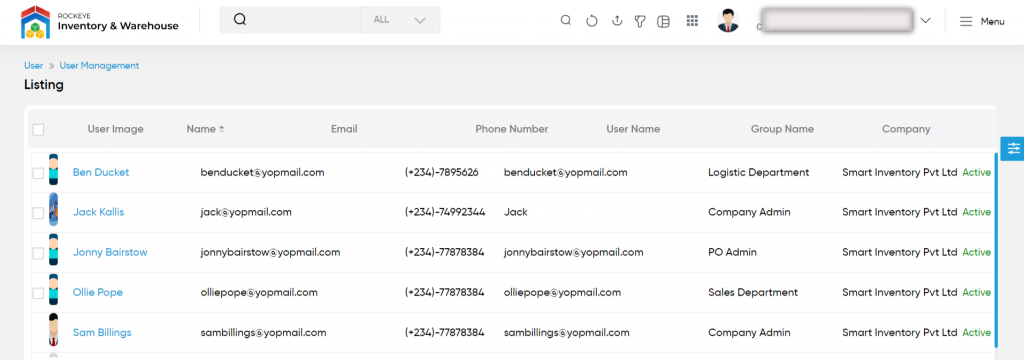Click the magnifier icon beside refresh
Screen dimensions: 1024x360
(566, 20)
